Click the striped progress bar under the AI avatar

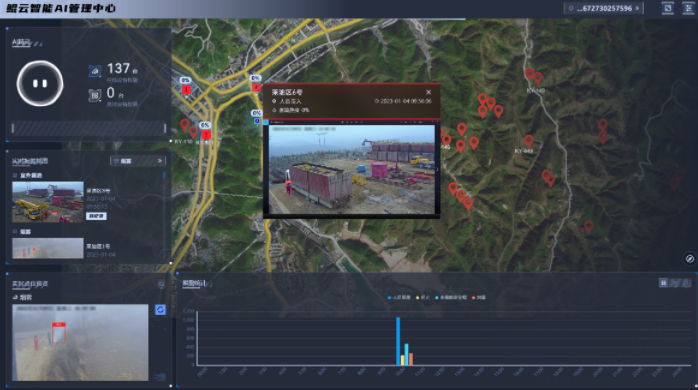[89, 128]
